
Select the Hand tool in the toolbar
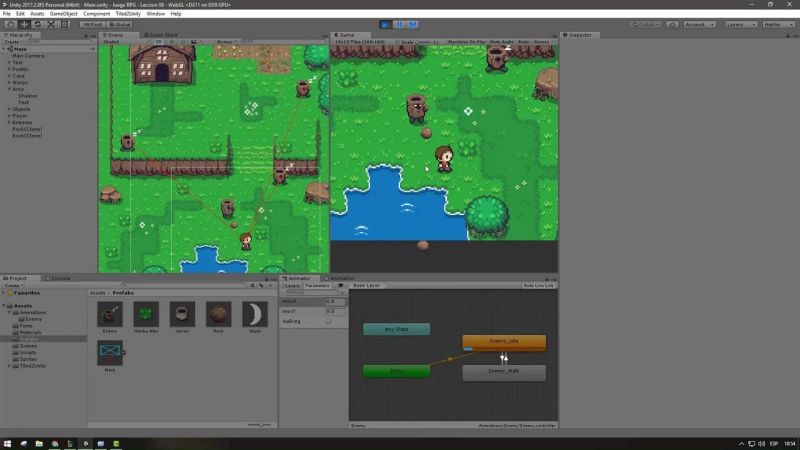point(10,24)
